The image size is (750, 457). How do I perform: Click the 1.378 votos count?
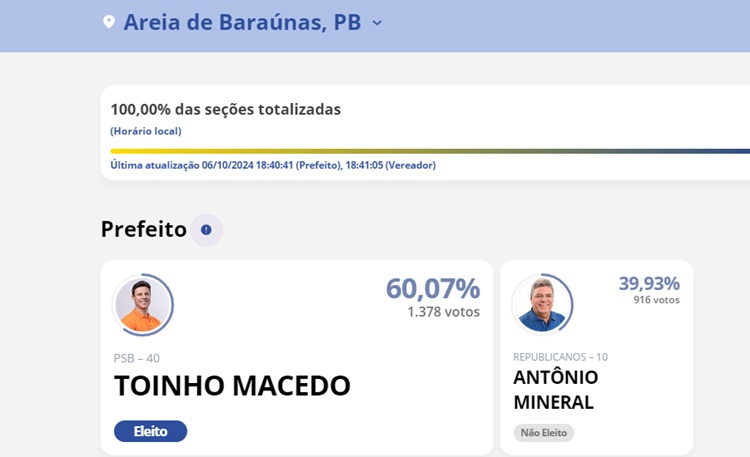[443, 312]
